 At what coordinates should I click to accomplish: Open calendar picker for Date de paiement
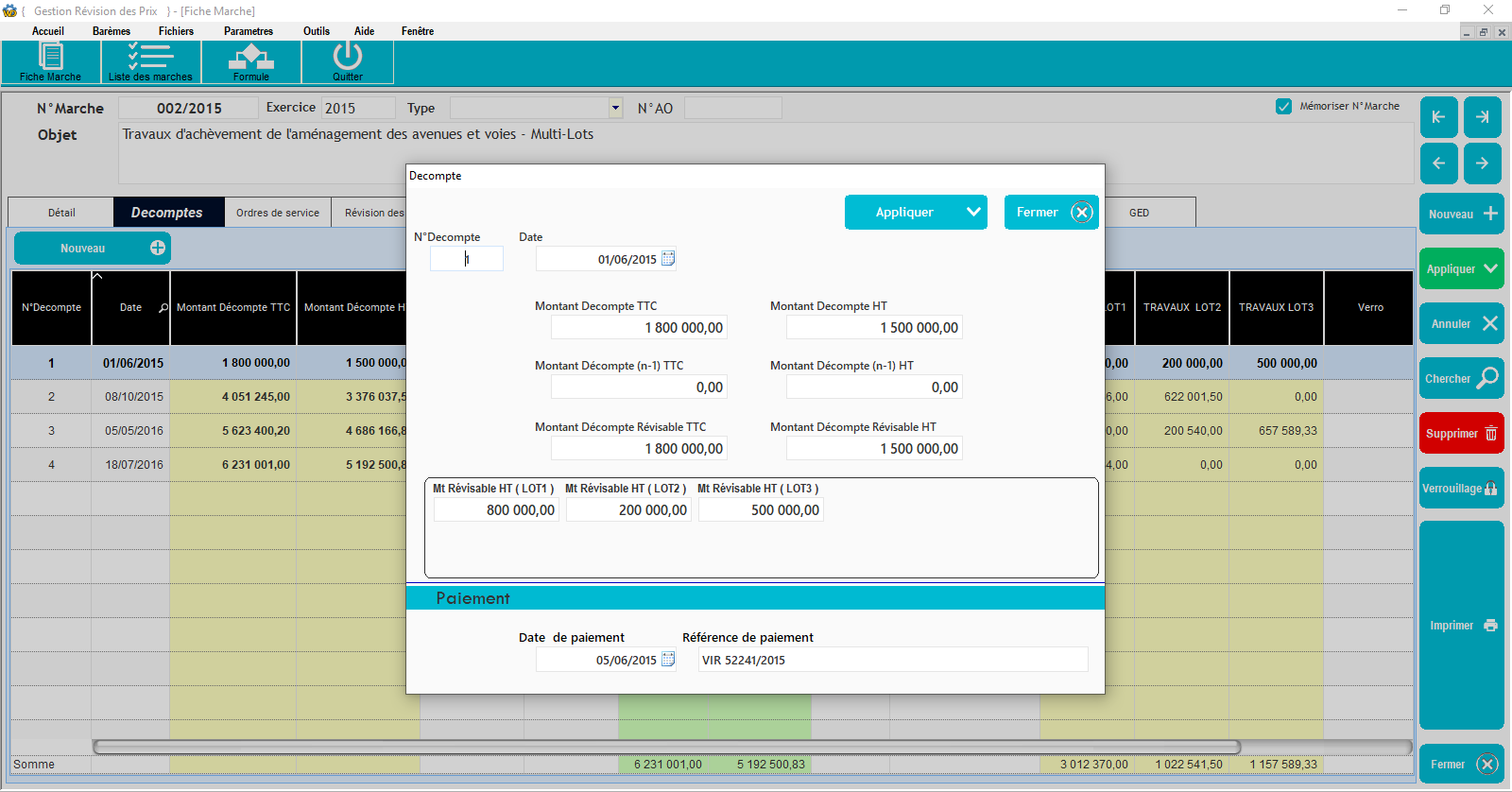click(668, 660)
